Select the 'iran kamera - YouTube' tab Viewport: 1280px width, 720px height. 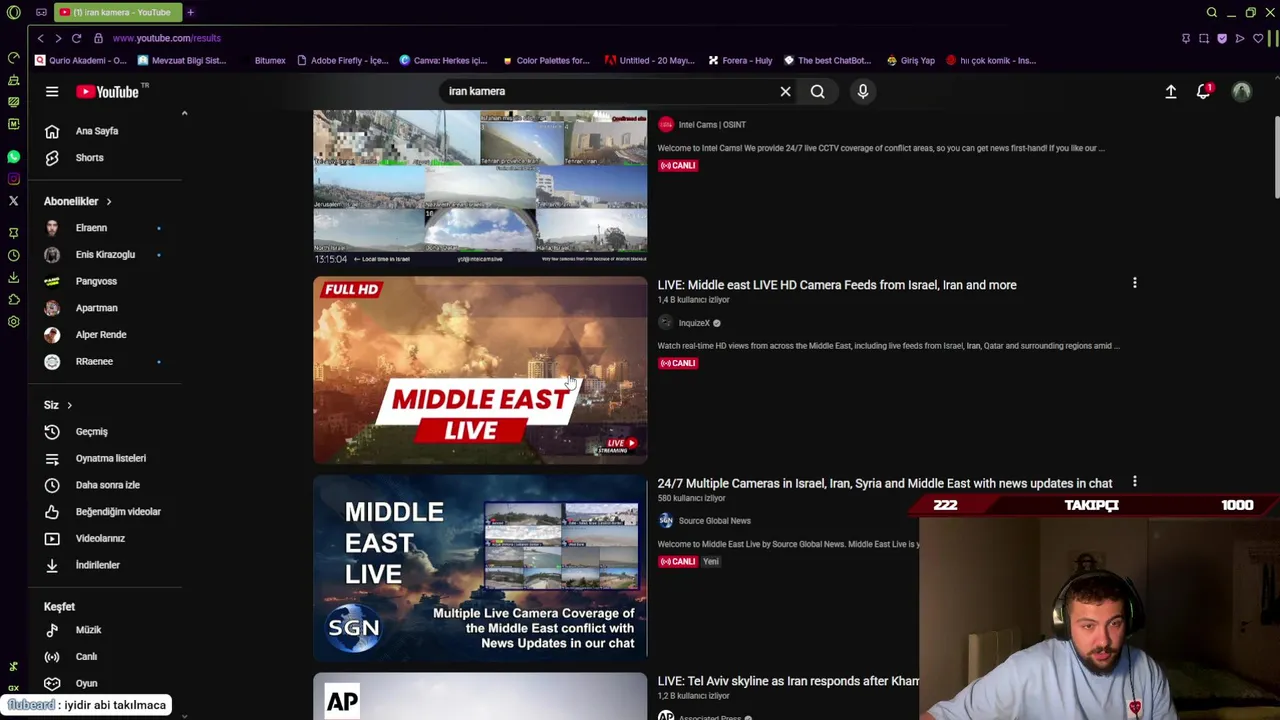pyautogui.click(x=118, y=13)
